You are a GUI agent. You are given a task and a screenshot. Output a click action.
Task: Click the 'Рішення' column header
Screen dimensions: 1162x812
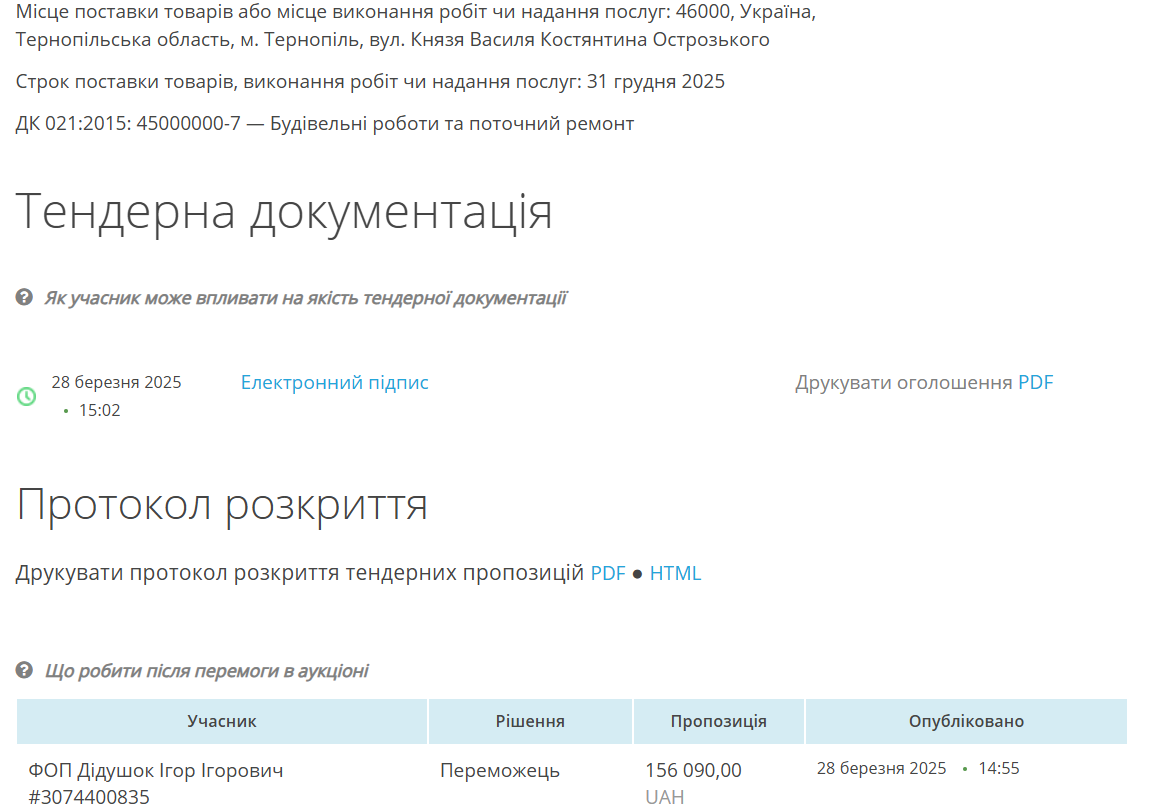[530, 721]
